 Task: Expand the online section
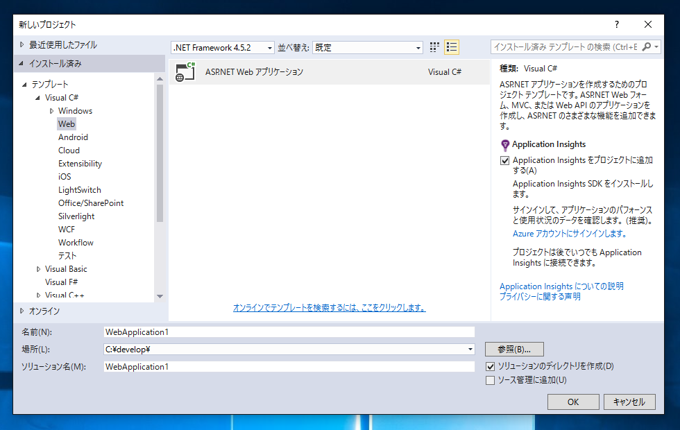tap(22, 311)
